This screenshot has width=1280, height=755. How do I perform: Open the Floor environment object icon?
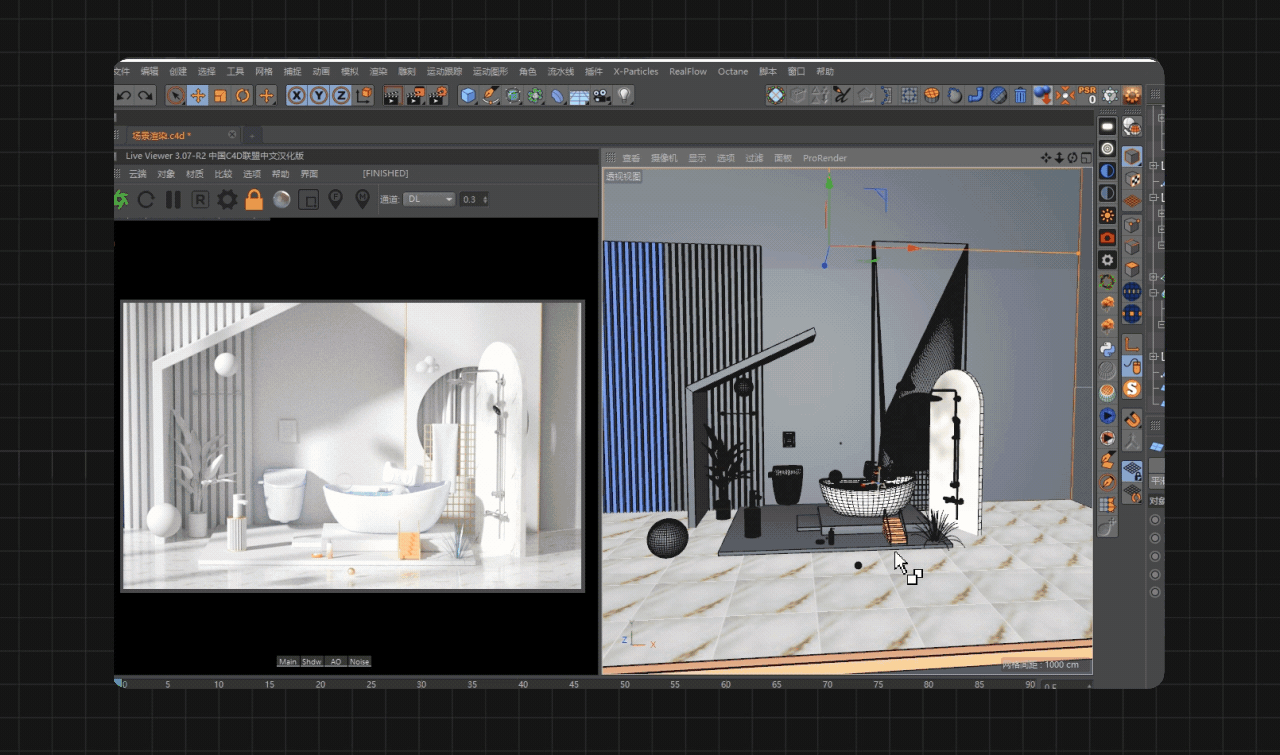pos(580,96)
